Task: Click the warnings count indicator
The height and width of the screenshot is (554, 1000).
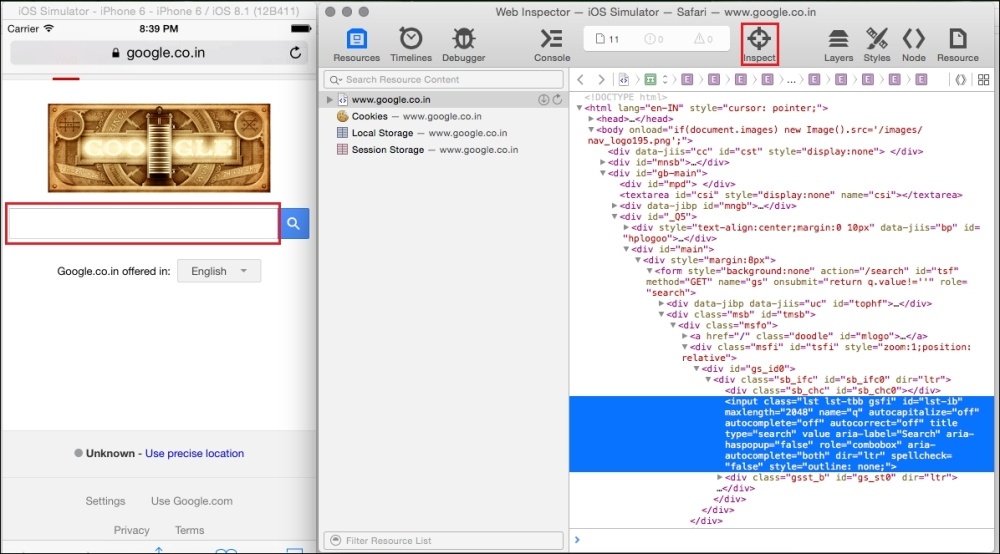Action: tap(703, 39)
